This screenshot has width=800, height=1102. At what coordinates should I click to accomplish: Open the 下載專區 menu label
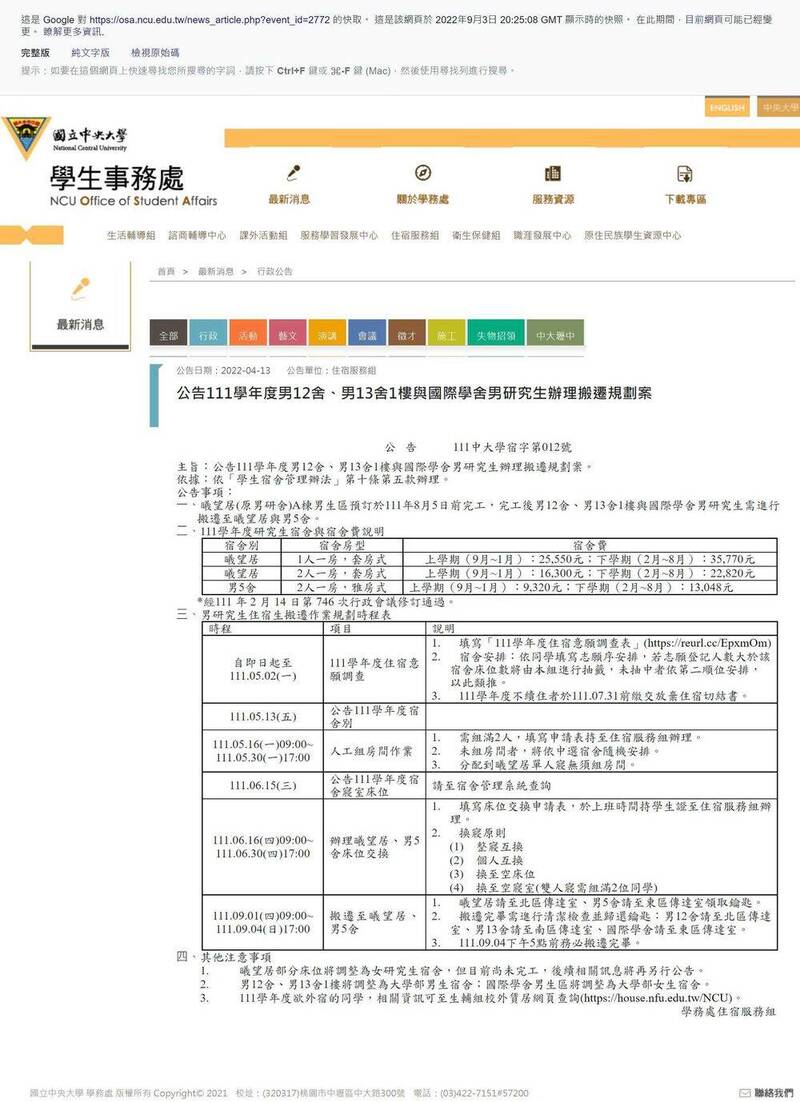click(685, 200)
